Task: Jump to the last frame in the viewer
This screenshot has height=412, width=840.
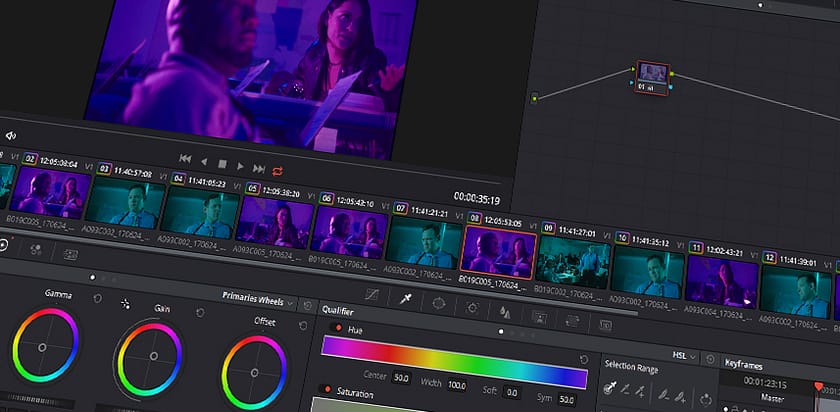Action: click(x=259, y=169)
